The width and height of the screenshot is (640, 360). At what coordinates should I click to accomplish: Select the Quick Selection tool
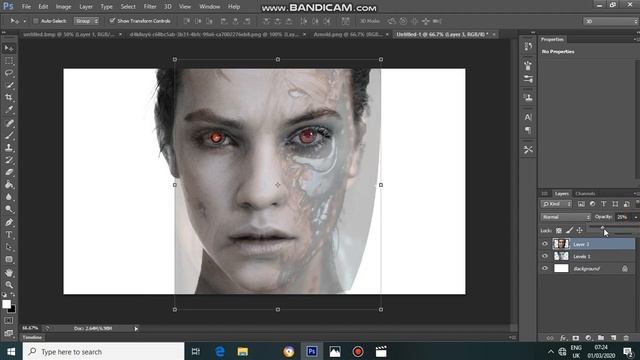[x=9, y=85]
